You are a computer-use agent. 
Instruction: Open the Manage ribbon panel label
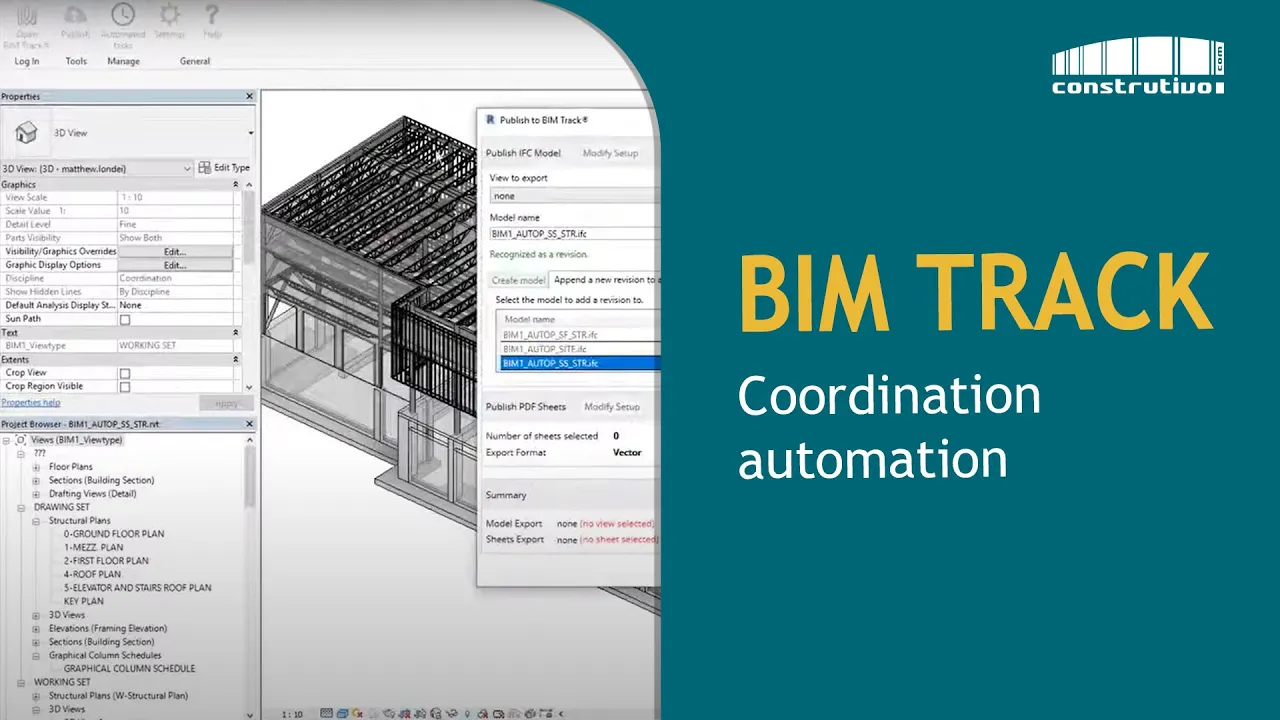pyautogui.click(x=123, y=61)
